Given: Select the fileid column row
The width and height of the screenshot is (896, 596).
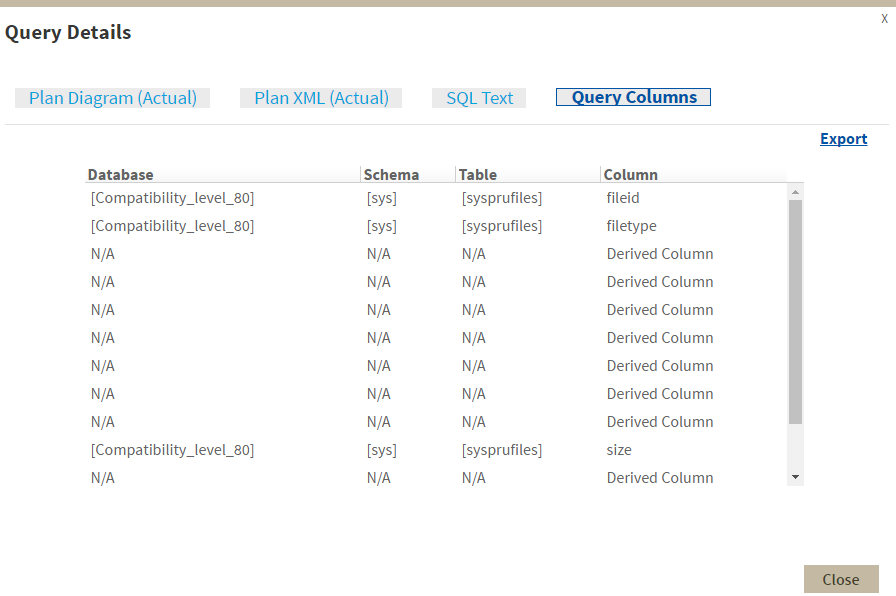Looking at the screenshot, I should [x=622, y=198].
